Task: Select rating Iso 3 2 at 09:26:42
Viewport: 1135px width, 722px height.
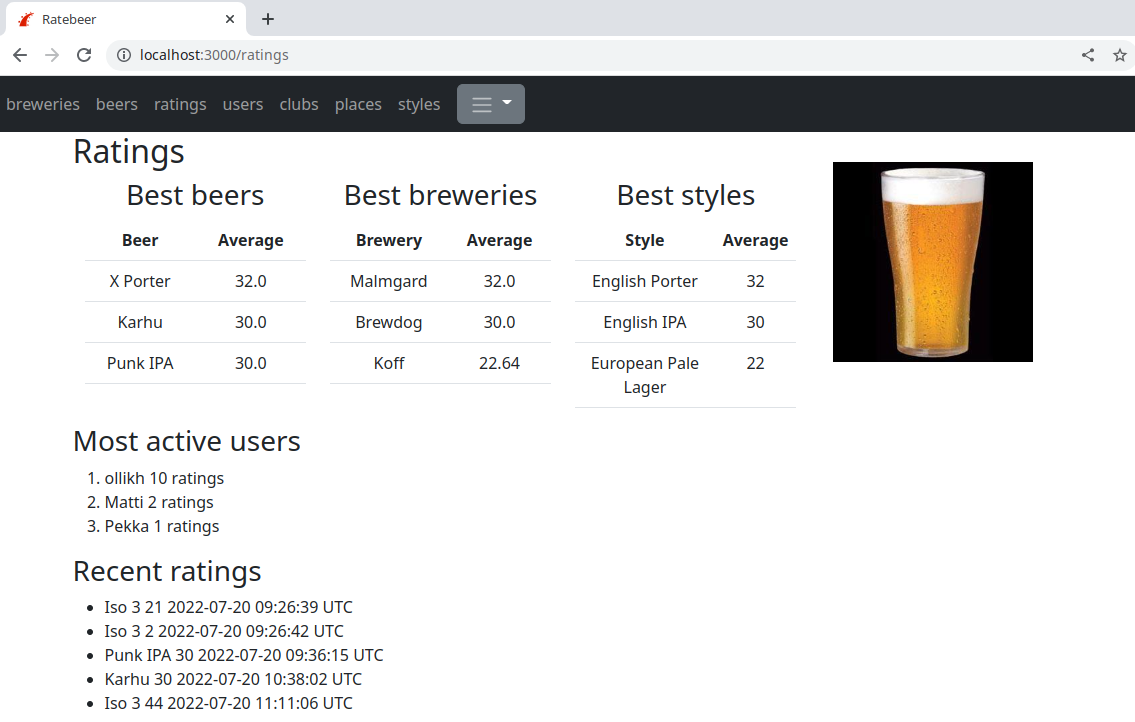Action: point(224,631)
